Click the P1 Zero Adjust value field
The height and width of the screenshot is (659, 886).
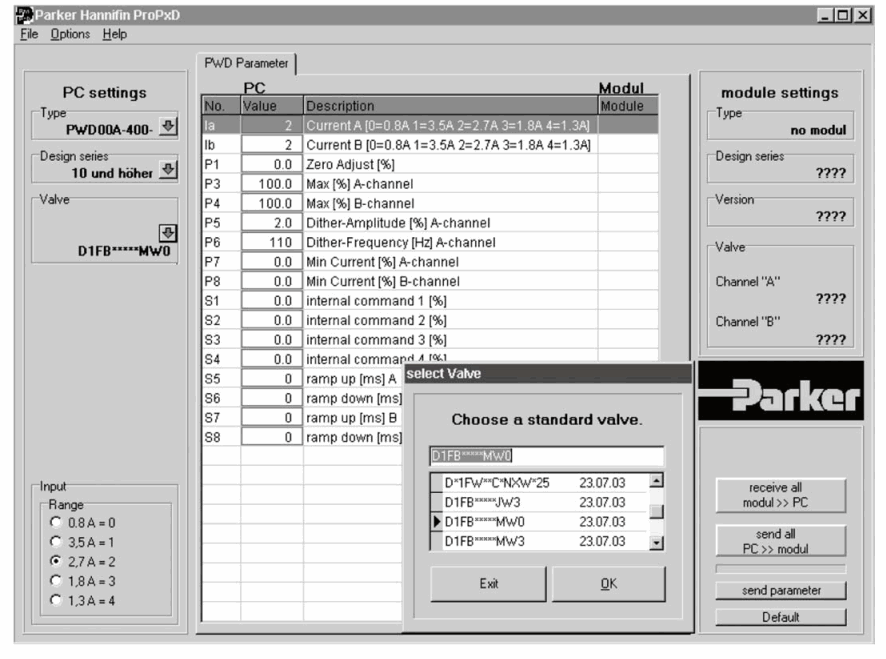tap(271, 164)
